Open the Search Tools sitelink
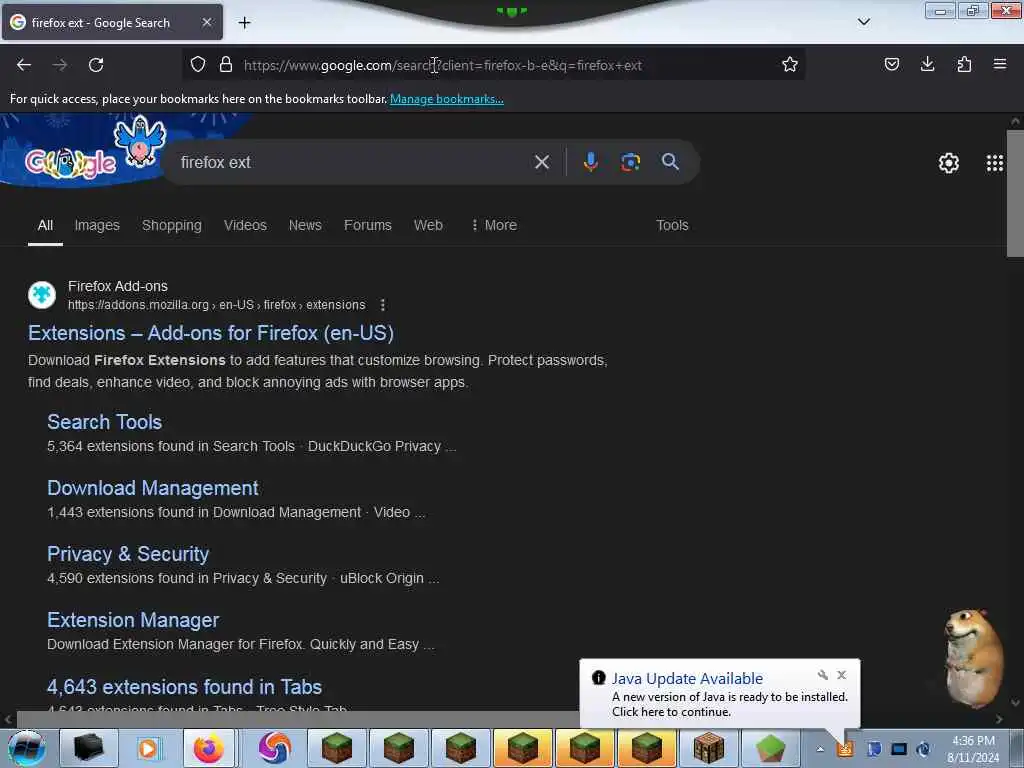 (104, 422)
